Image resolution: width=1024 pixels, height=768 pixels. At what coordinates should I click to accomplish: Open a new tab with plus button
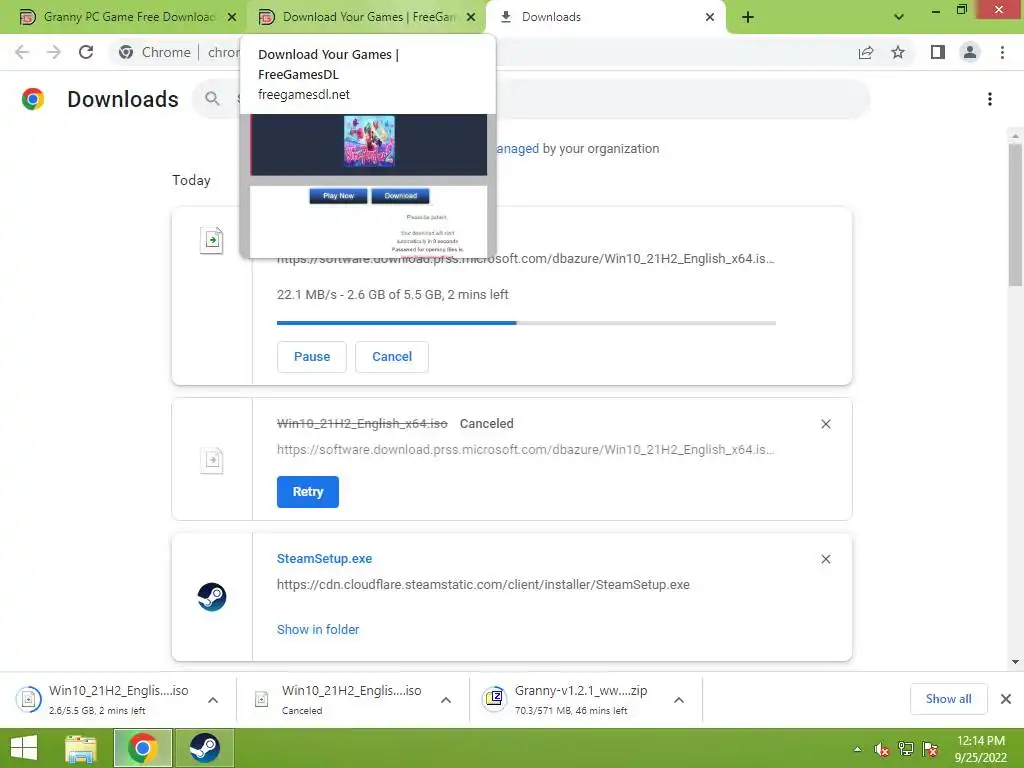point(748,17)
